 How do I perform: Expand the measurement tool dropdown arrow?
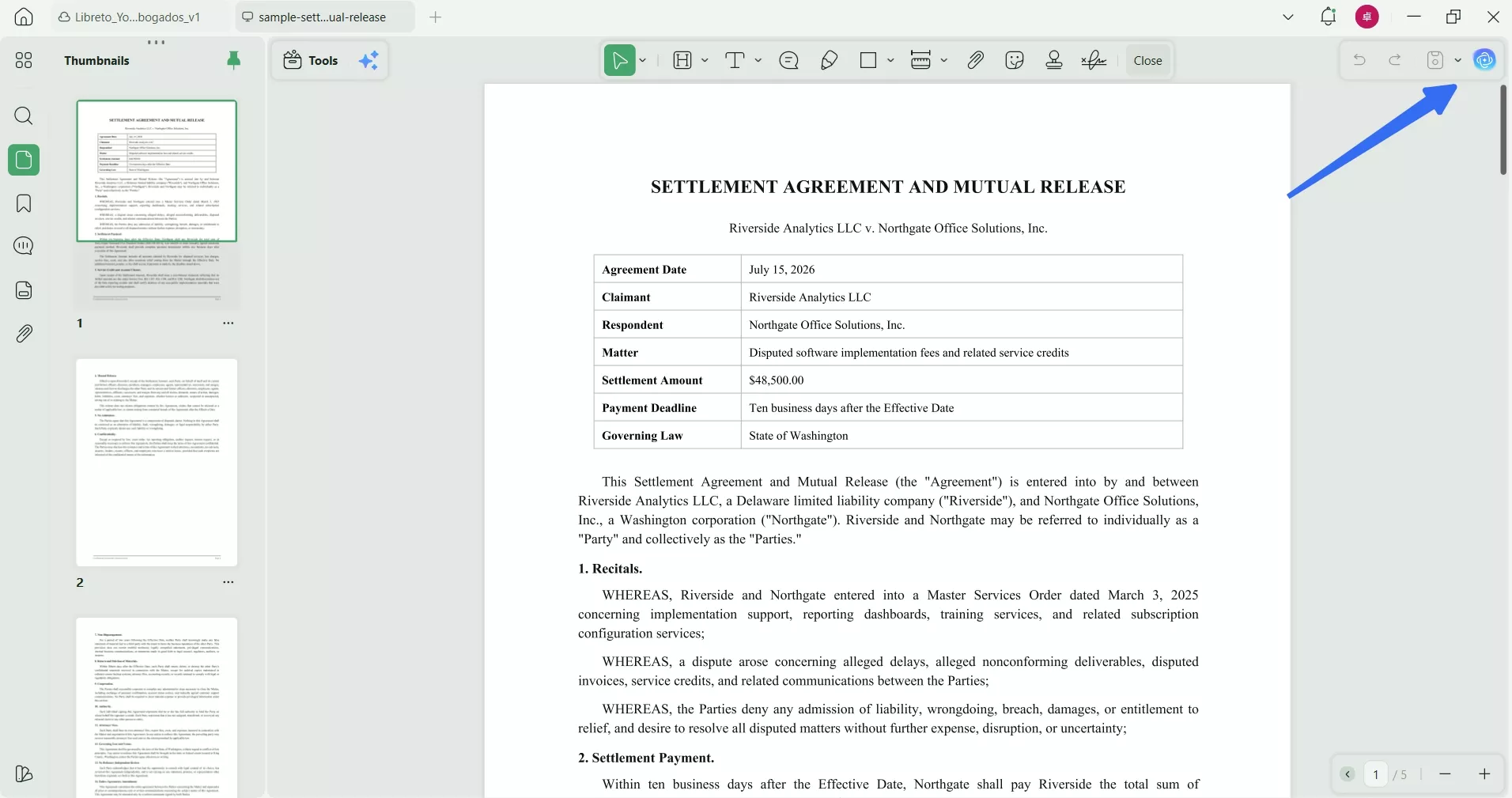(x=944, y=60)
